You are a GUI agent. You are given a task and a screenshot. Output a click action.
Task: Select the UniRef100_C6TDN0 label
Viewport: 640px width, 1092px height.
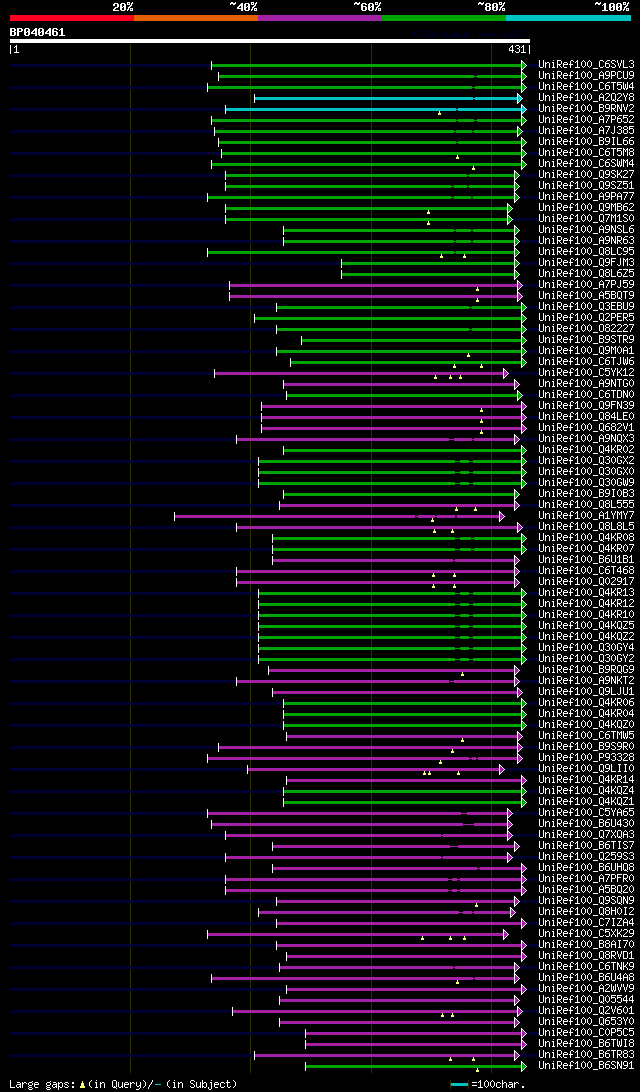(586, 395)
